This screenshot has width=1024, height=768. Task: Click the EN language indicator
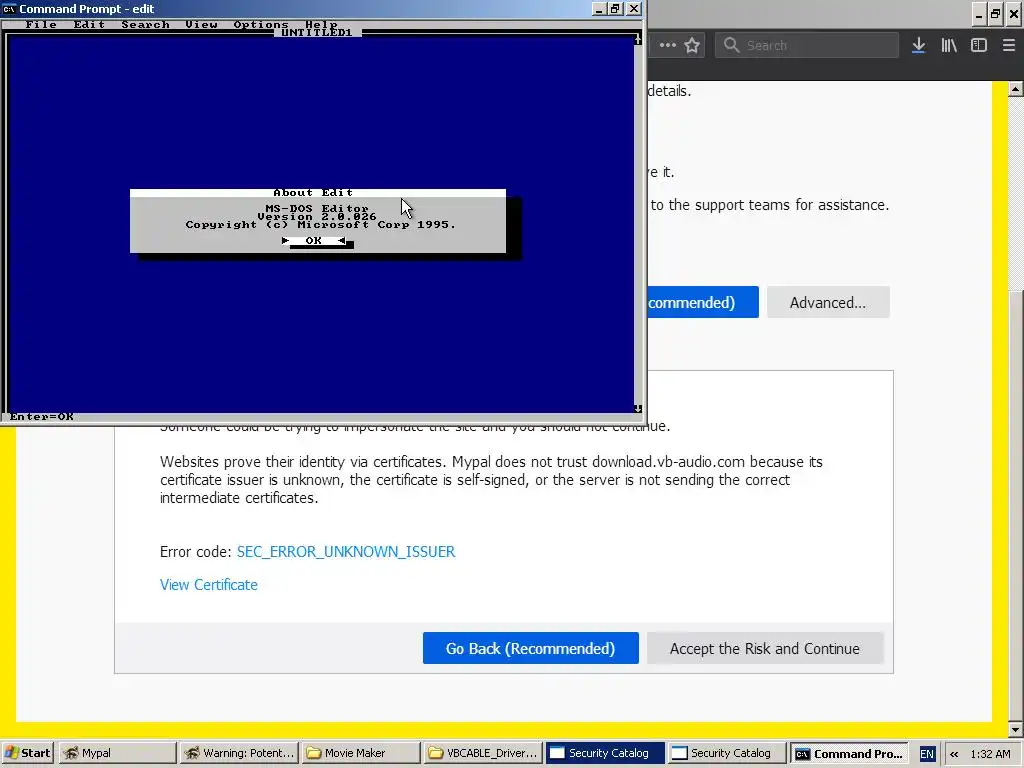tap(927, 754)
